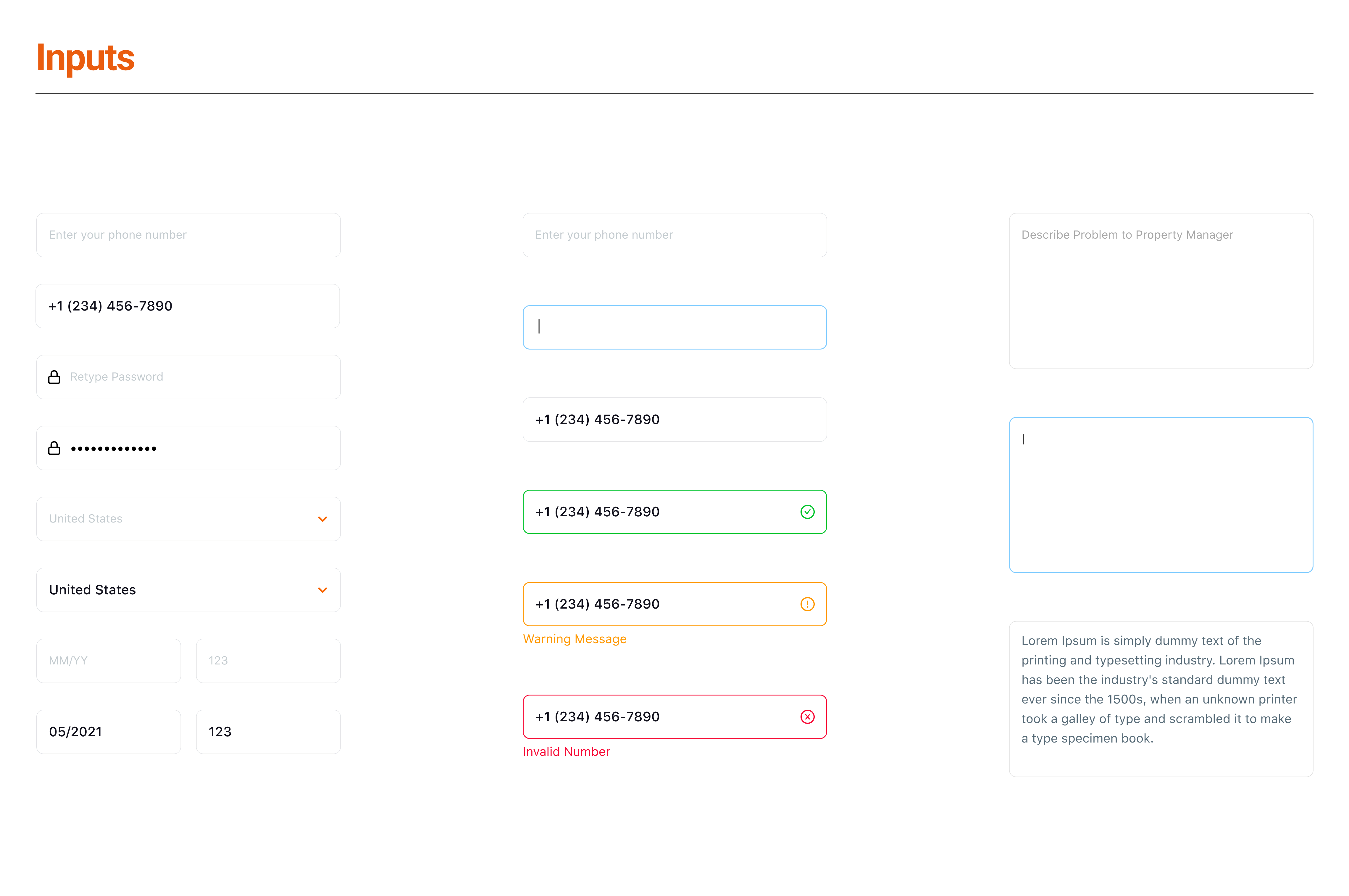Viewport: 1349px width, 896px height.
Task: Click the red error X icon
Action: tap(807, 717)
